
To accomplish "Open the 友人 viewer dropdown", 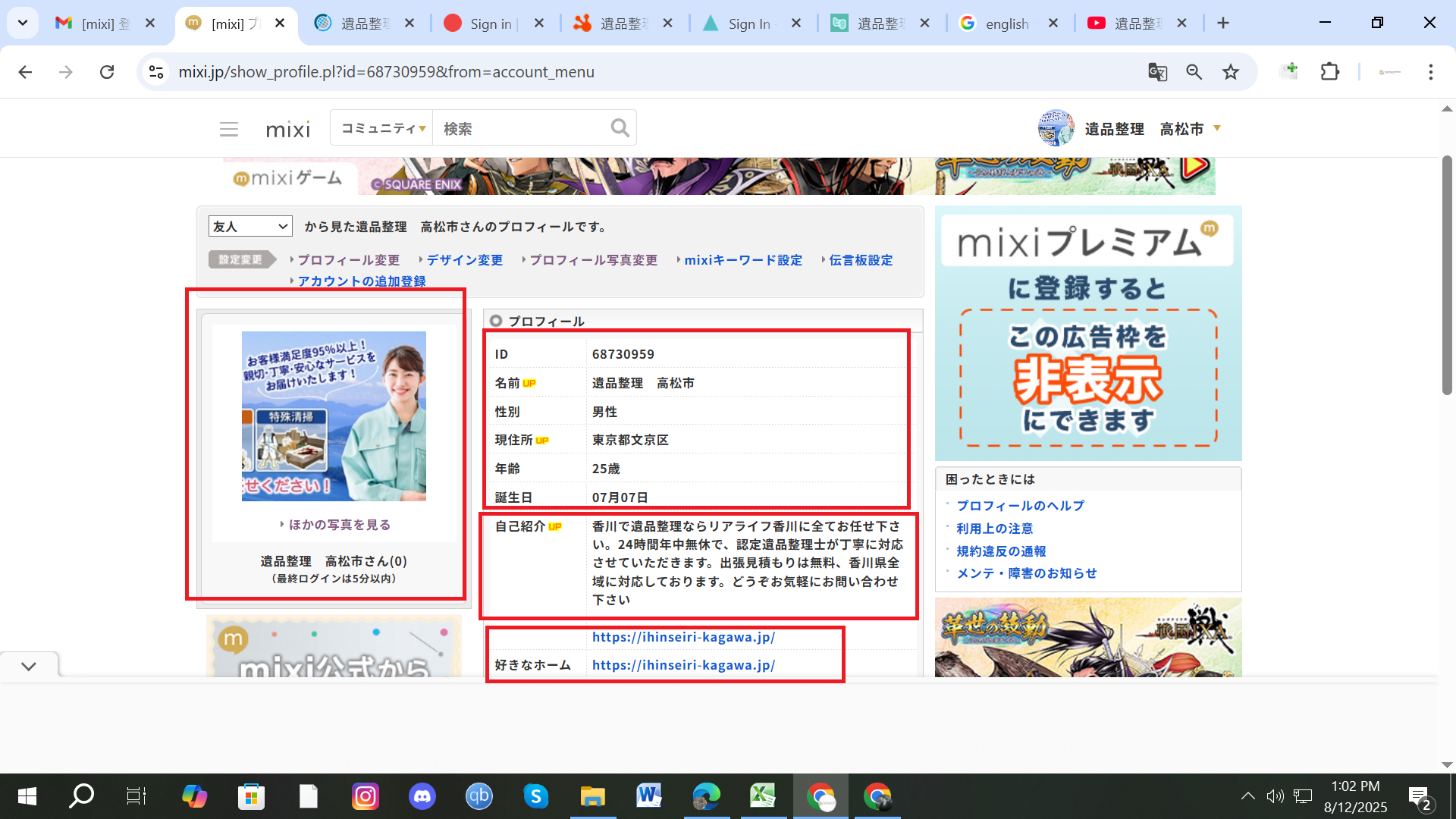I will pyautogui.click(x=250, y=226).
